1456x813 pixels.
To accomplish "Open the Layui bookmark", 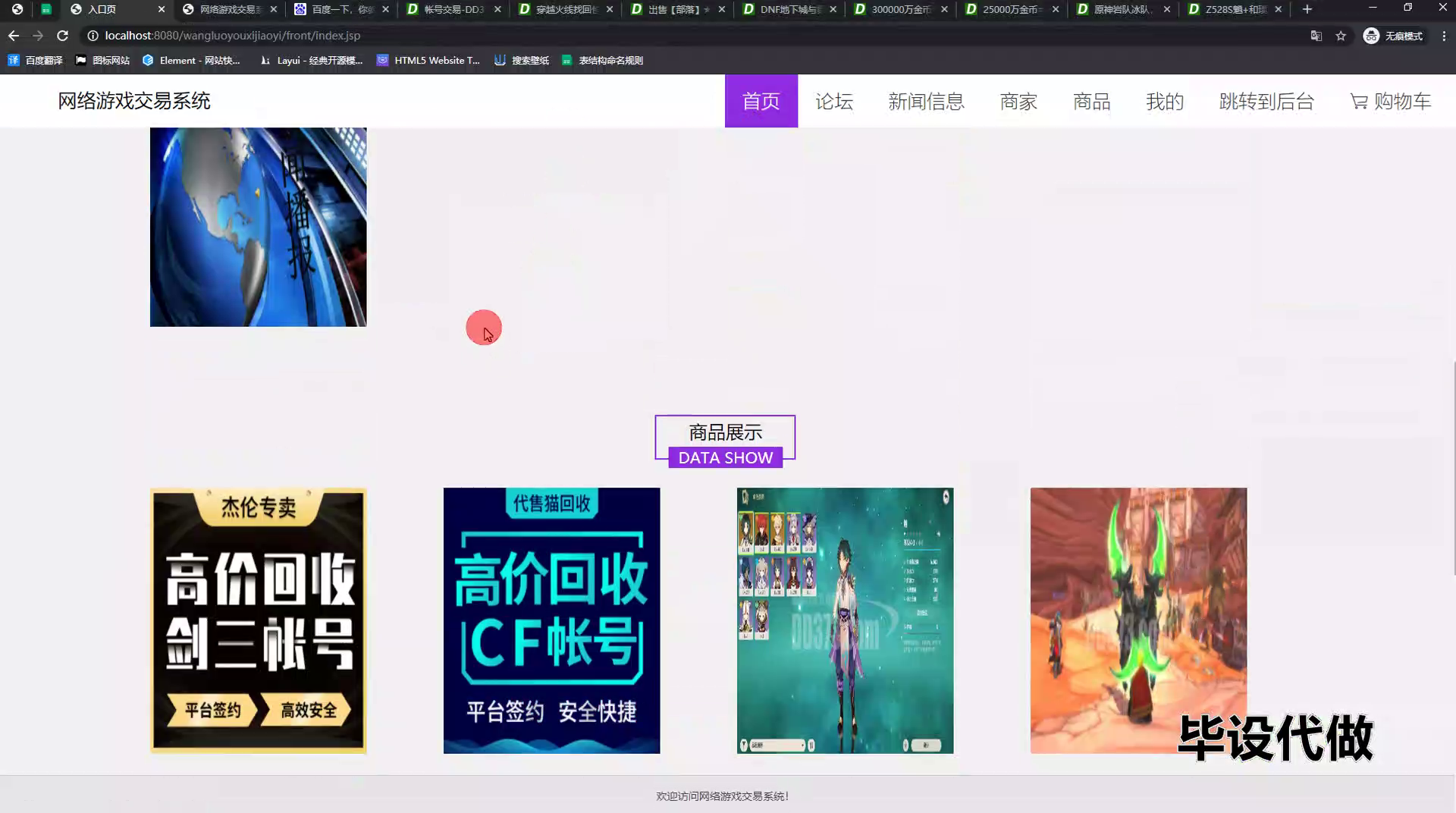I will (312, 61).
